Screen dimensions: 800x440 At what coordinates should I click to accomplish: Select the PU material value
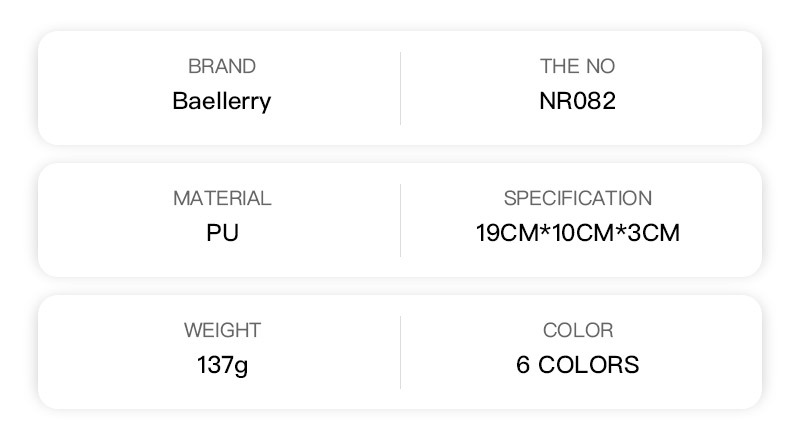pos(222,233)
